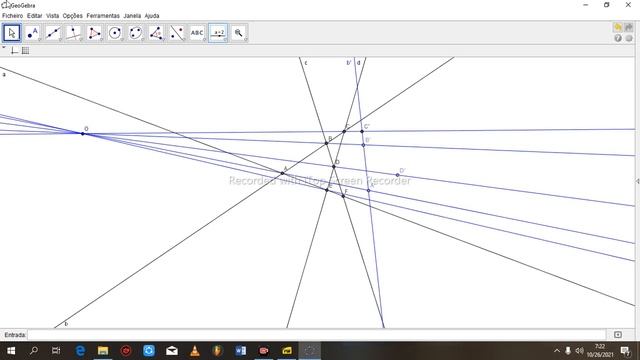Select the Angle measurement tool

[156, 33]
